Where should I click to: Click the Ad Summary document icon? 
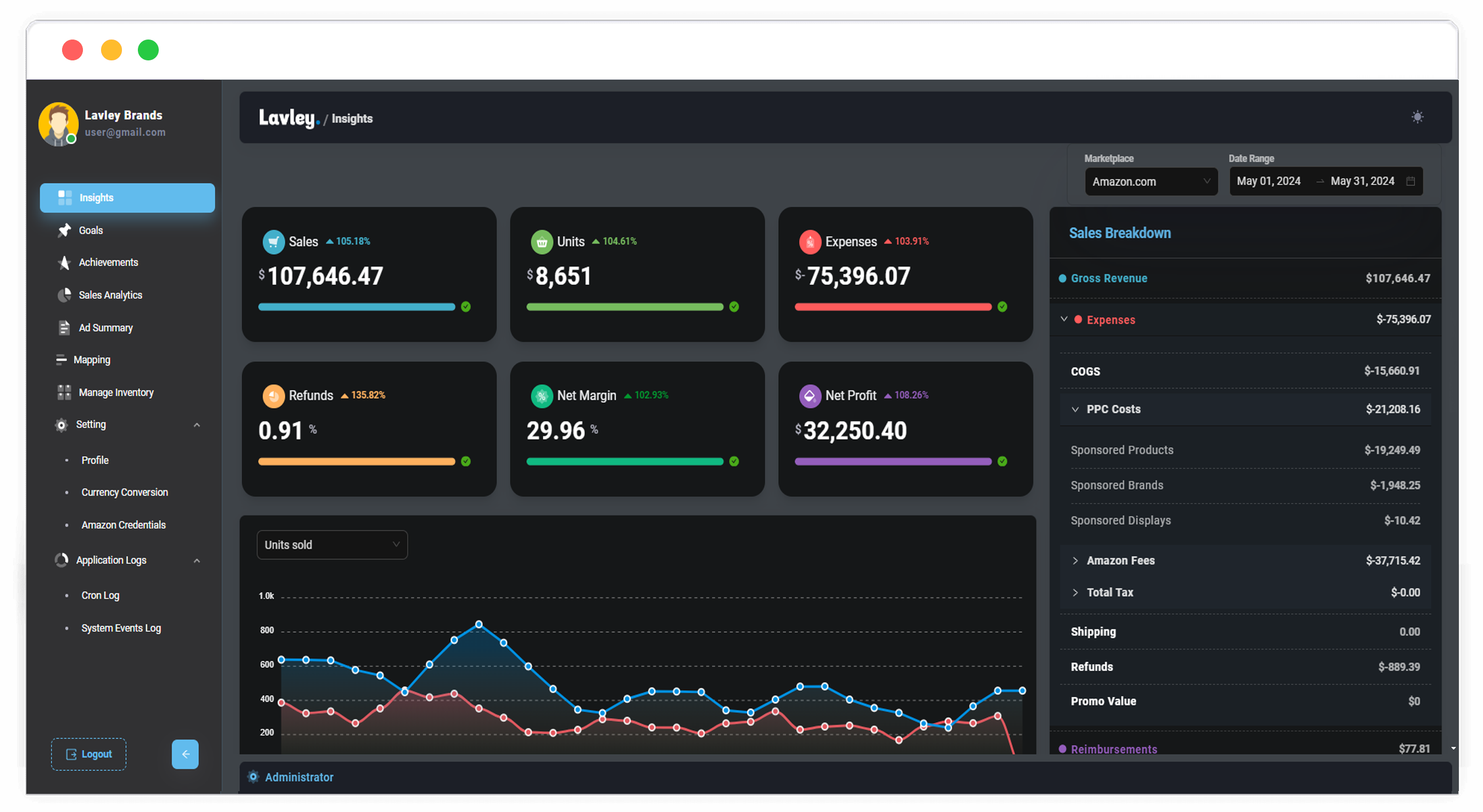[x=64, y=327]
